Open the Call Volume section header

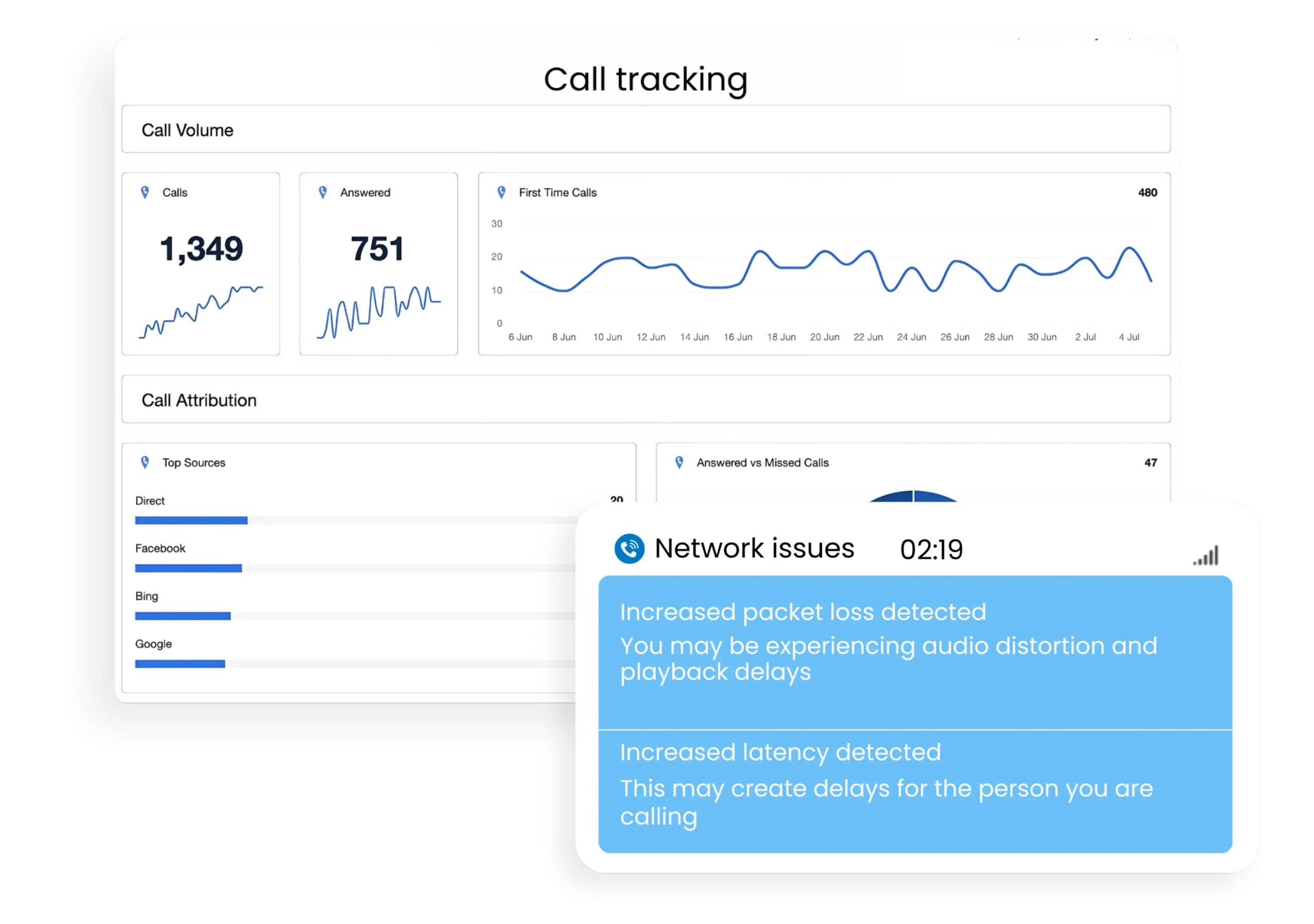188,130
